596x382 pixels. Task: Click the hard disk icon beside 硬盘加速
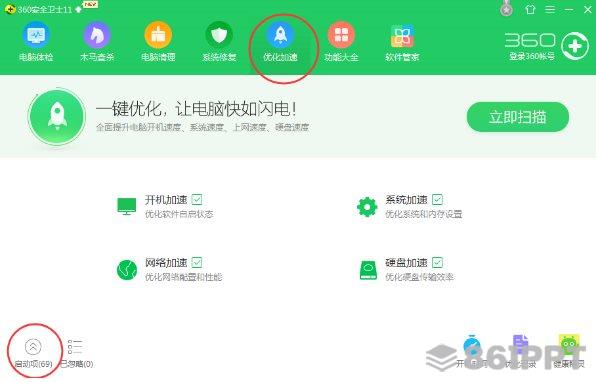(x=368, y=270)
